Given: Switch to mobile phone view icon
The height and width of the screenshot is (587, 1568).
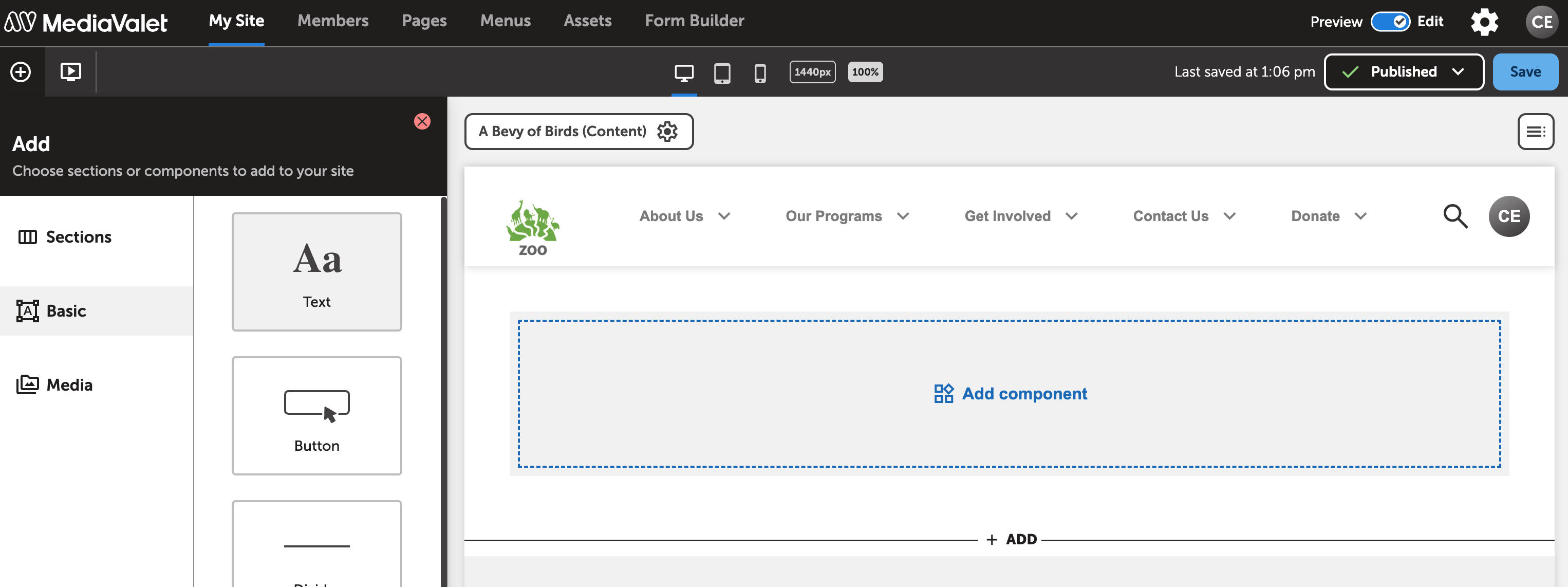Looking at the screenshot, I should click(760, 73).
